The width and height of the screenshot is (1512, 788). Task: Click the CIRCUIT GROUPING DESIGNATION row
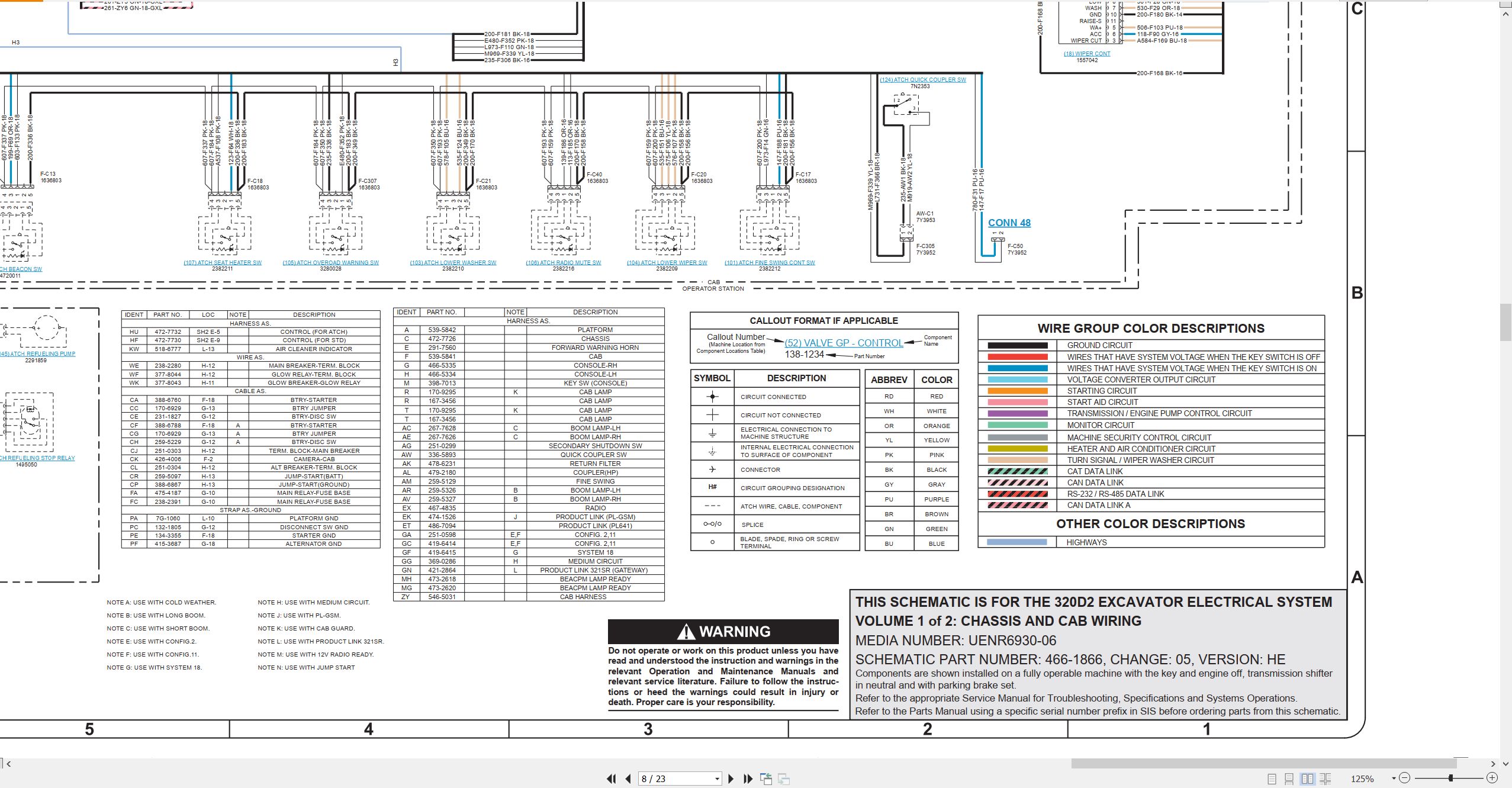[775, 488]
